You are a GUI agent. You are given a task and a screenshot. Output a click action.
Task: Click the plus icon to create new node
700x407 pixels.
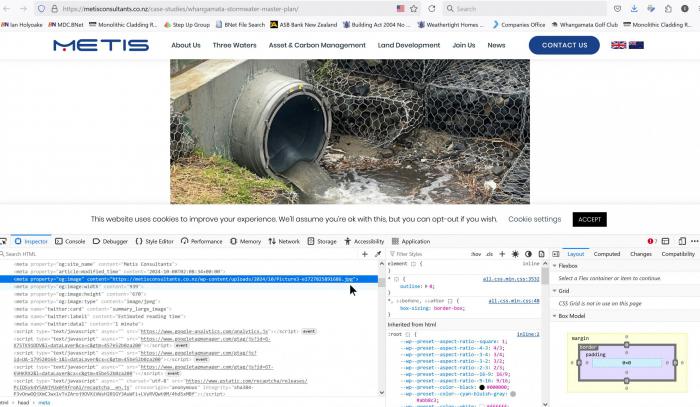point(365,254)
